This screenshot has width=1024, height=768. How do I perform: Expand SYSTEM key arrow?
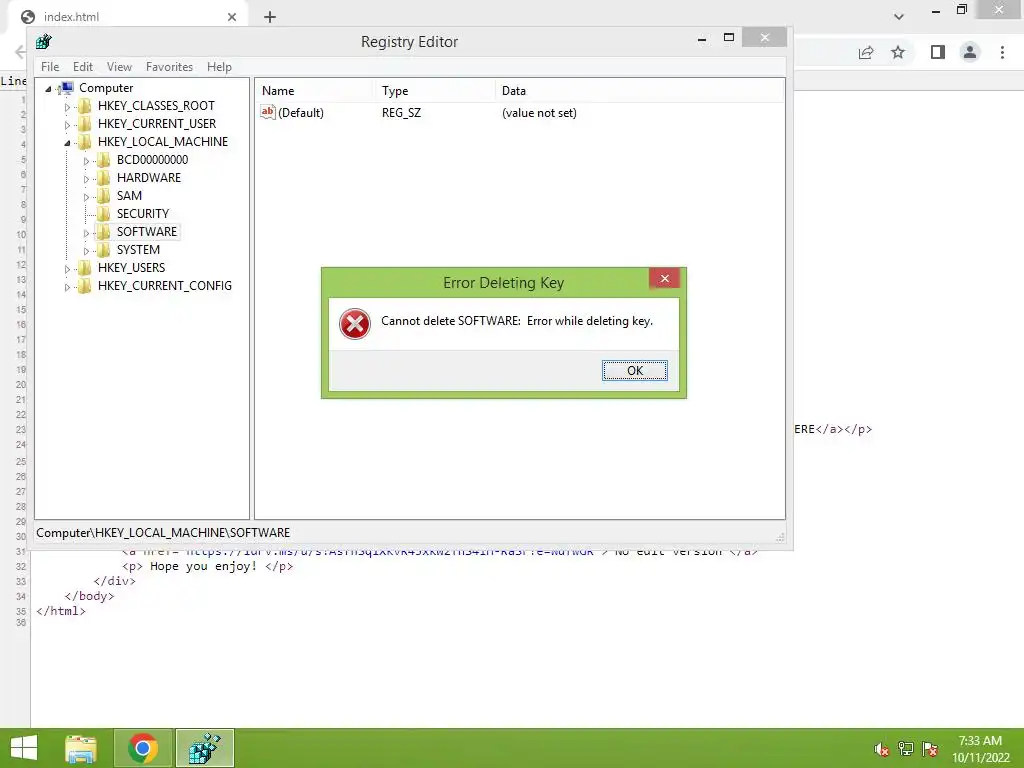point(86,251)
